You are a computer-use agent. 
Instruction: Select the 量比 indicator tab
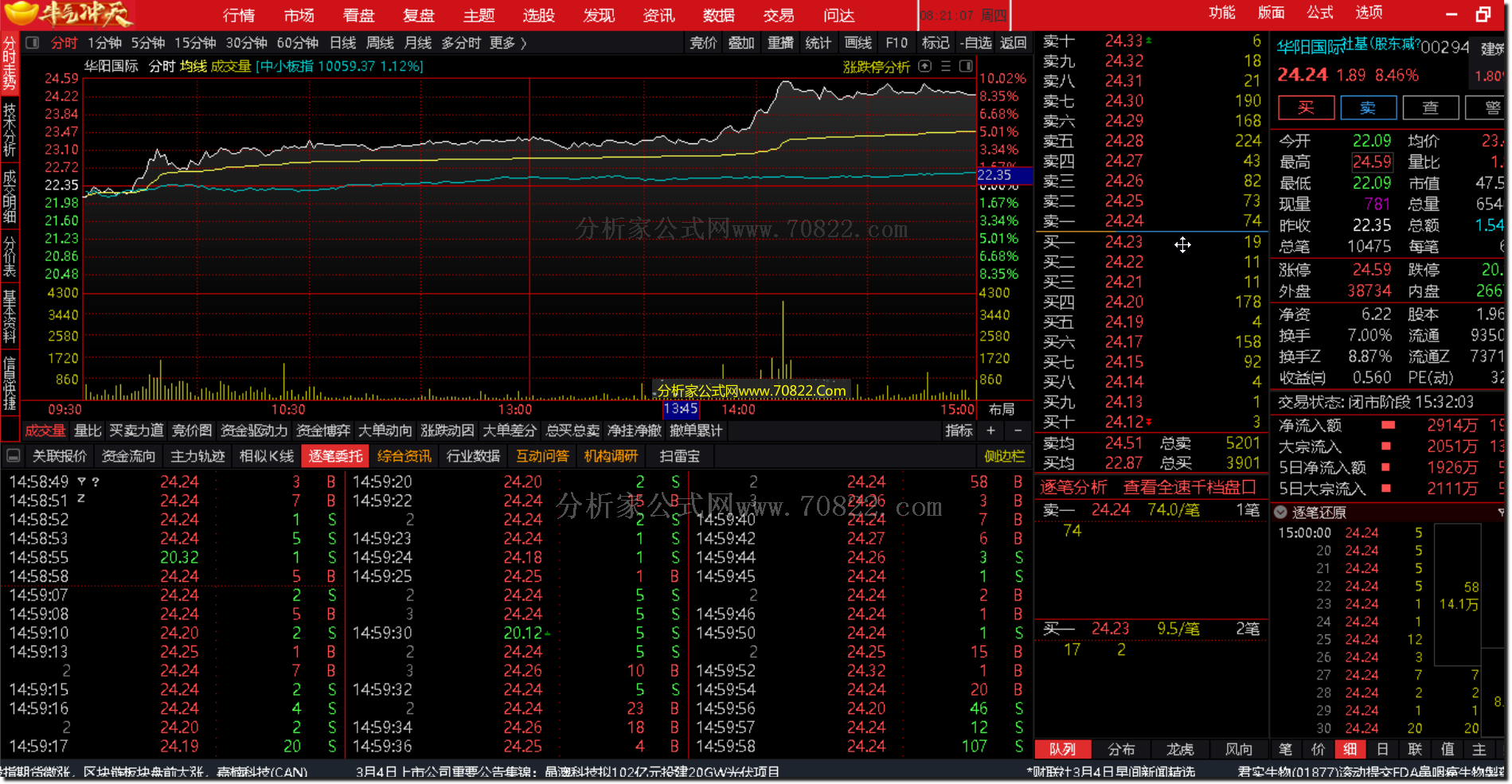(x=88, y=431)
